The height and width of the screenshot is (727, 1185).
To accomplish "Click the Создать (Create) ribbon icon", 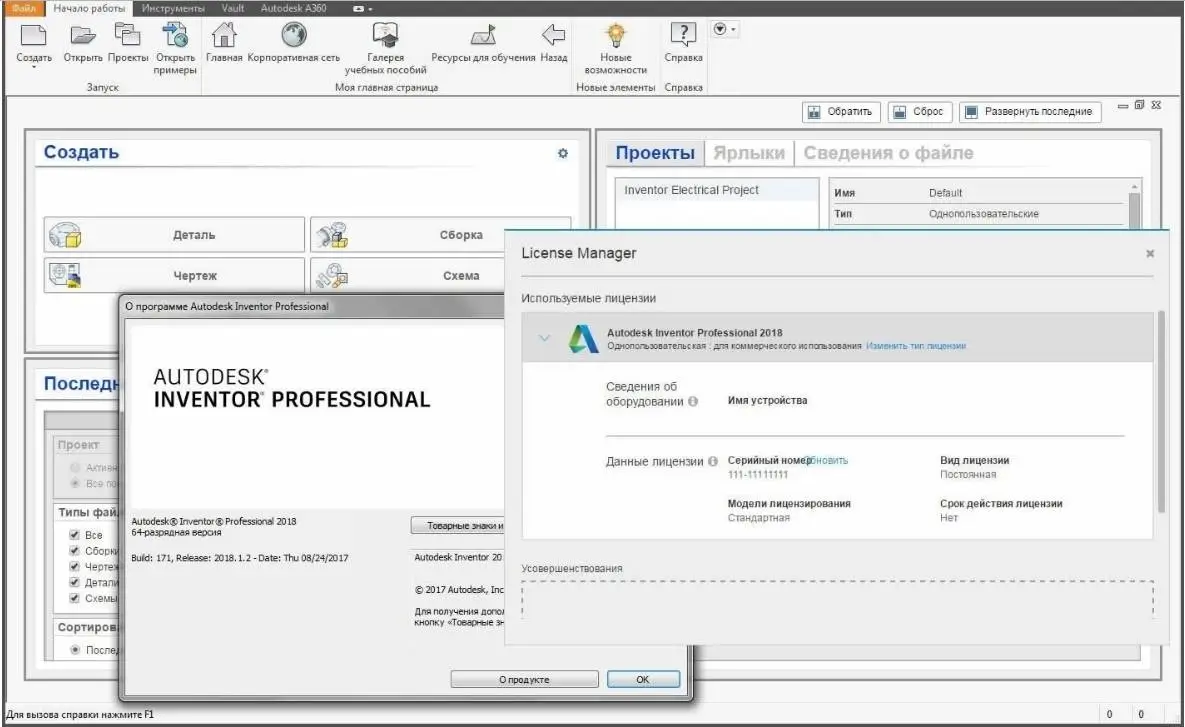I will (33, 36).
